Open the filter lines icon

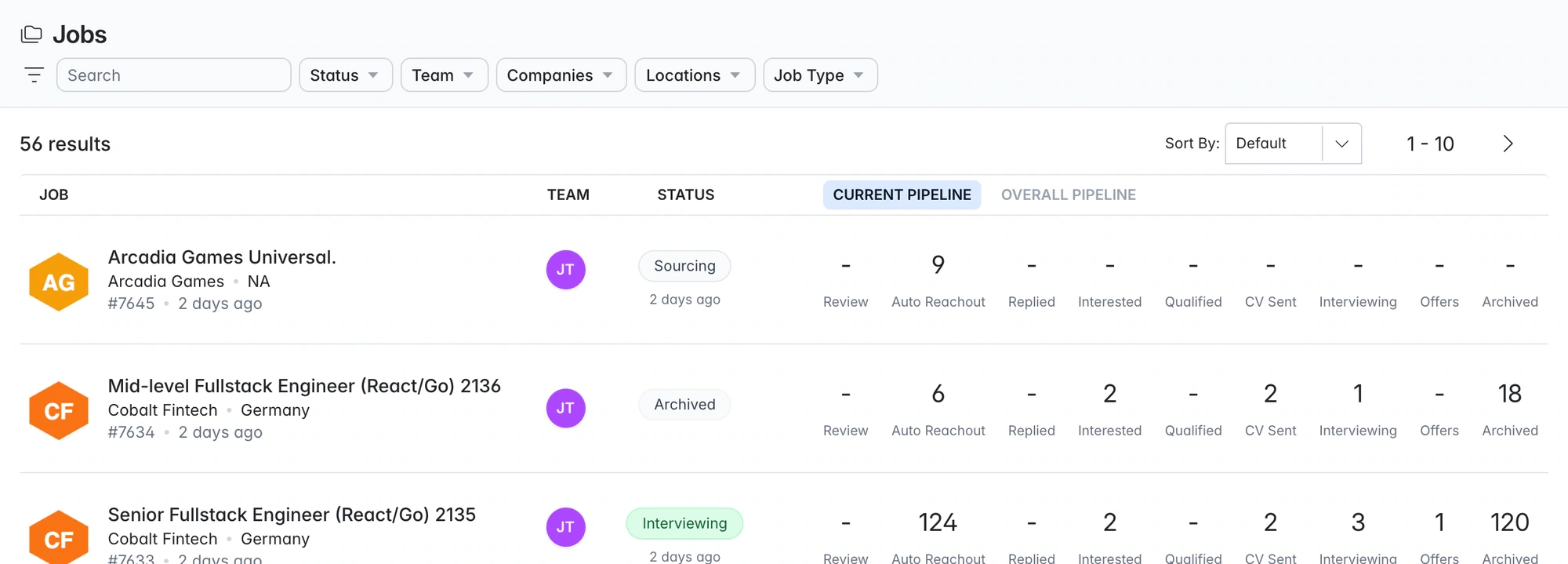click(34, 75)
